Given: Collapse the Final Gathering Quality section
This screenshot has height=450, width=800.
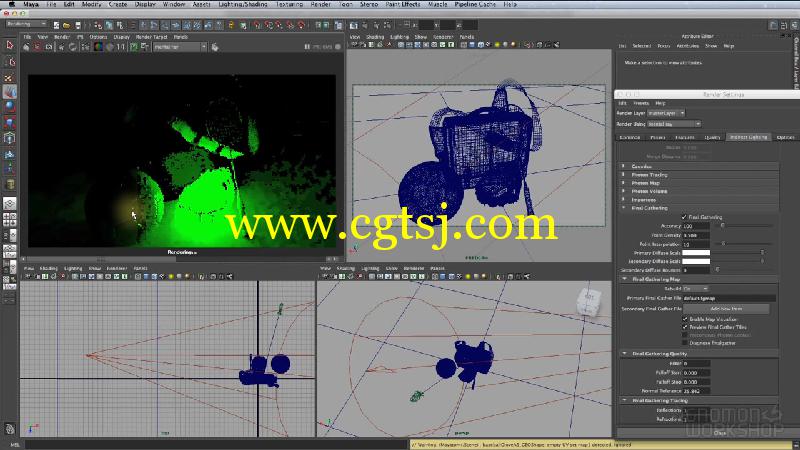Looking at the screenshot, I should (624, 353).
